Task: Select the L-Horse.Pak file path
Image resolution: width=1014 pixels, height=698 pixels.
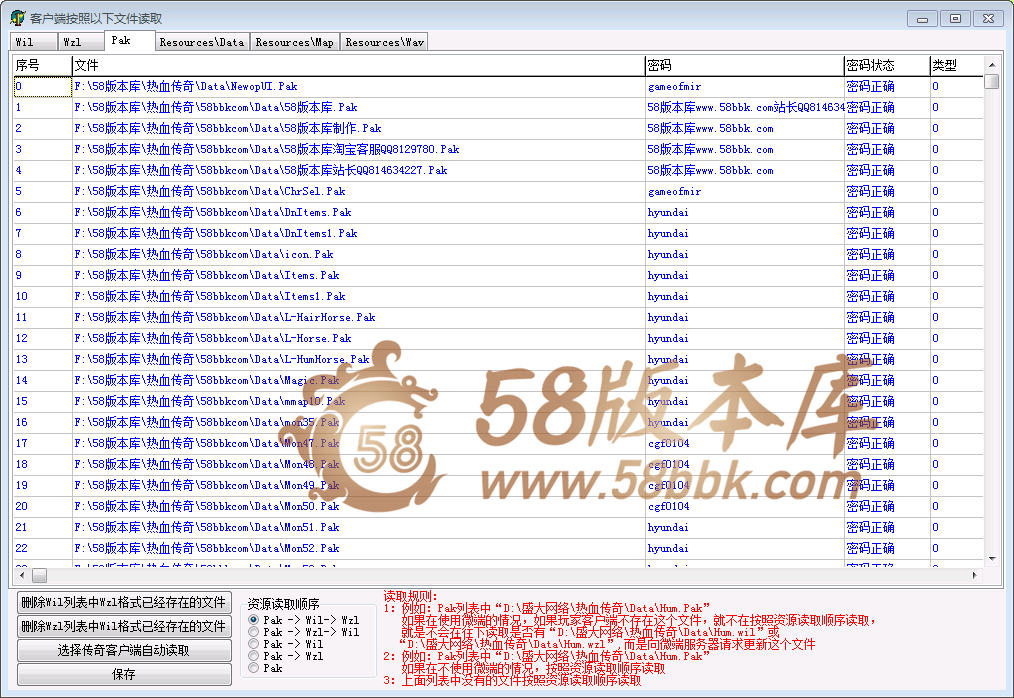Action: [213, 338]
